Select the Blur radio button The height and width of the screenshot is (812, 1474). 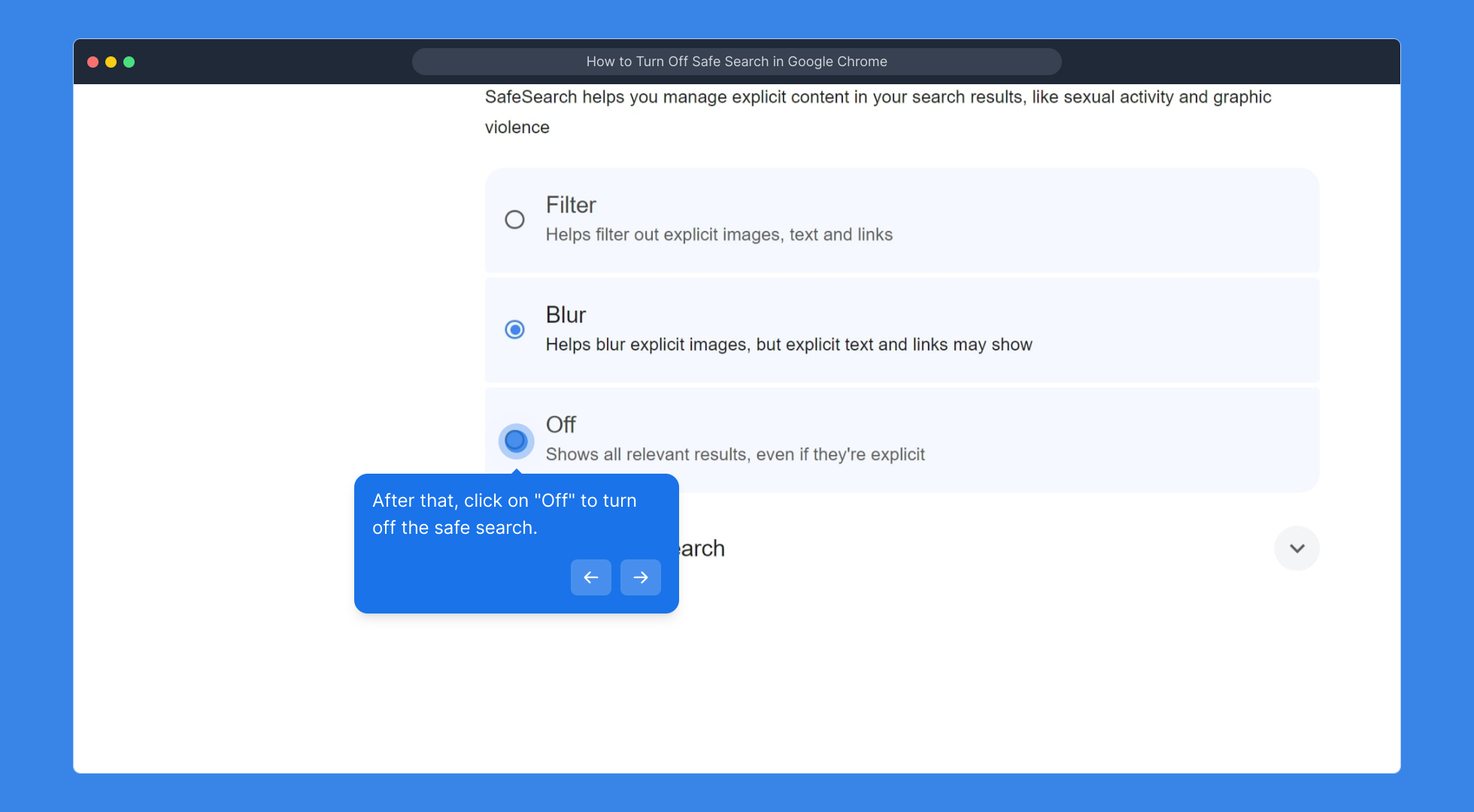tap(514, 329)
